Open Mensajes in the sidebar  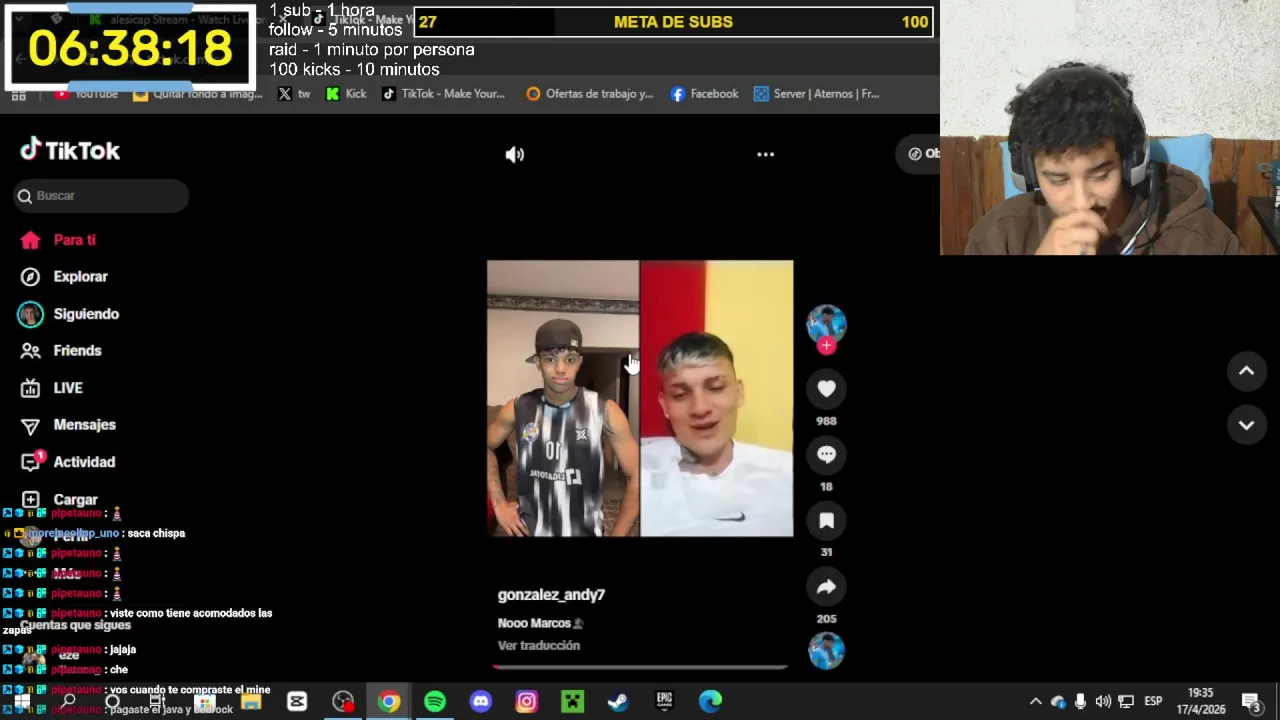point(84,425)
